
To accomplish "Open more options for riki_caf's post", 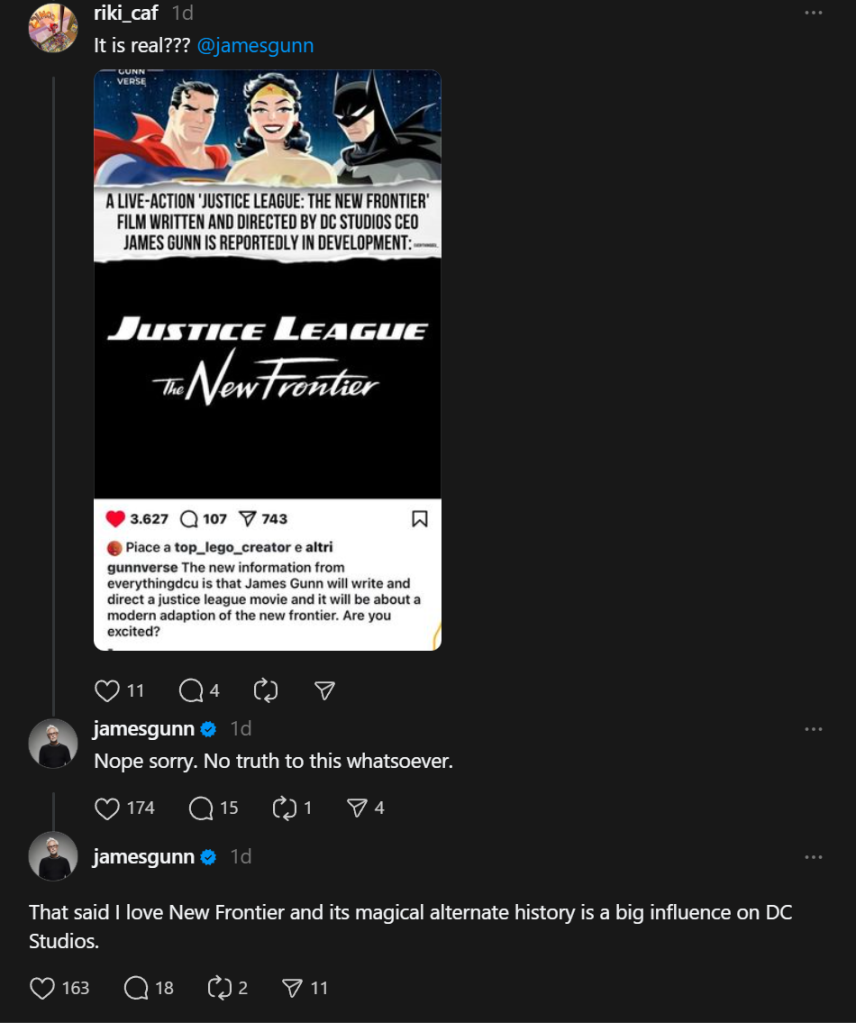I will [x=814, y=13].
